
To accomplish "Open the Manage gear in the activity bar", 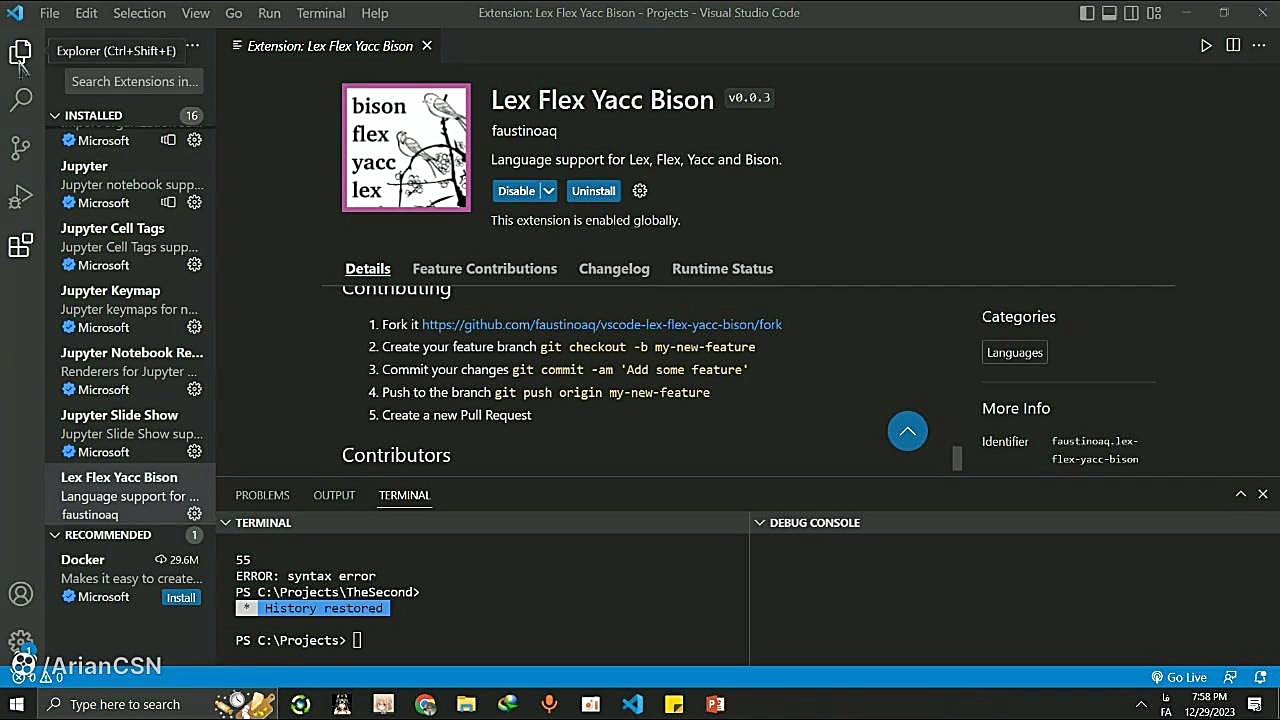I will [x=21, y=642].
